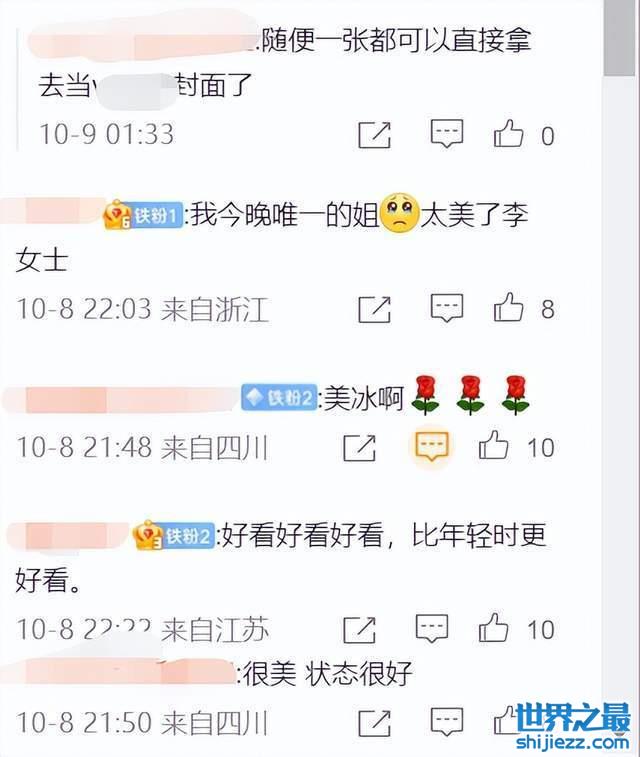Reply to the 很美 状态很好 comment

tap(447, 721)
